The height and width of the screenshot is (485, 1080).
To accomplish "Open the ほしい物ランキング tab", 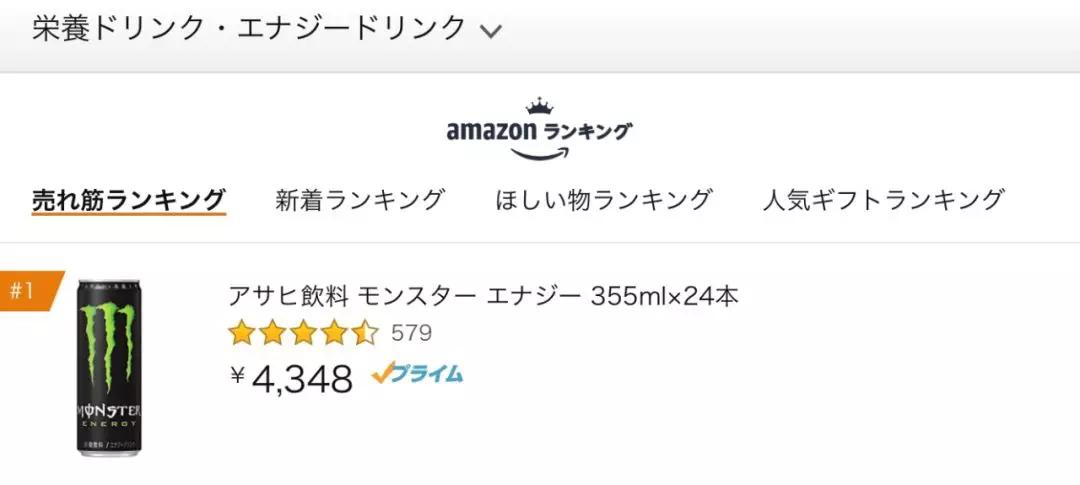I will click(x=604, y=199).
